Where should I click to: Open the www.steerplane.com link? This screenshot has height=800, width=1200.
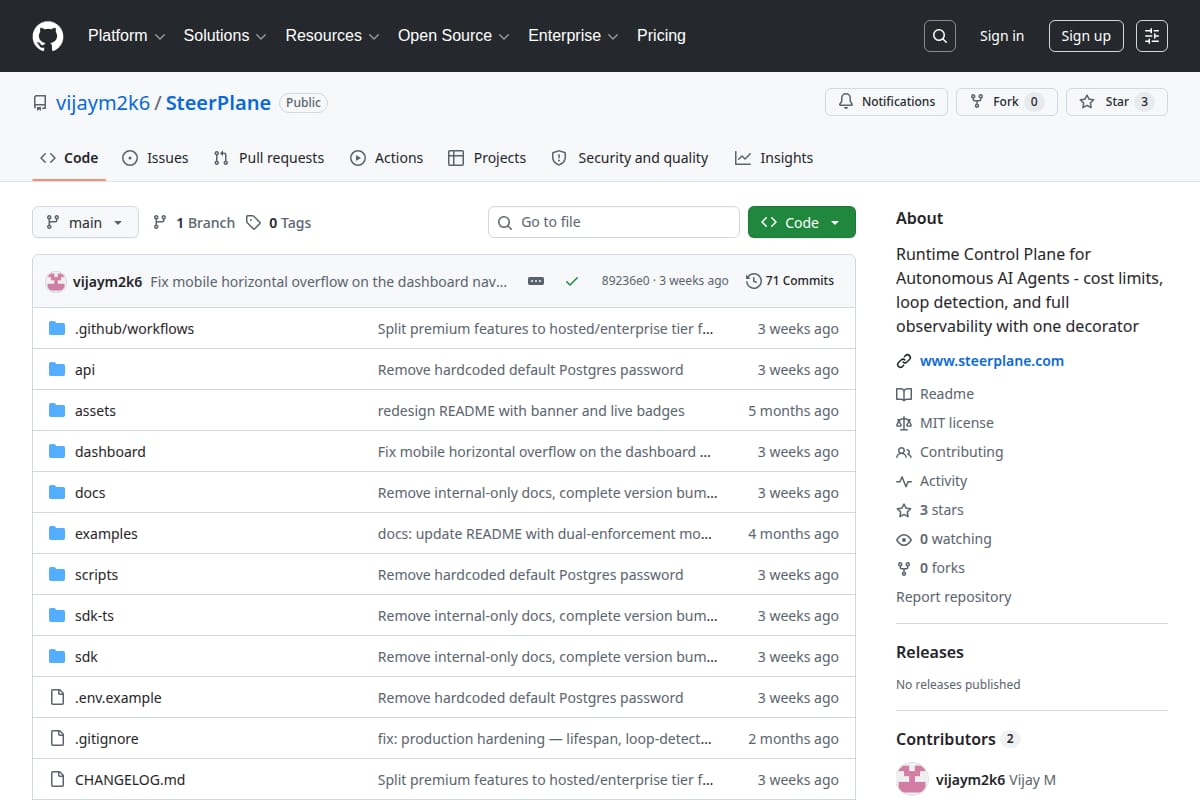992,361
